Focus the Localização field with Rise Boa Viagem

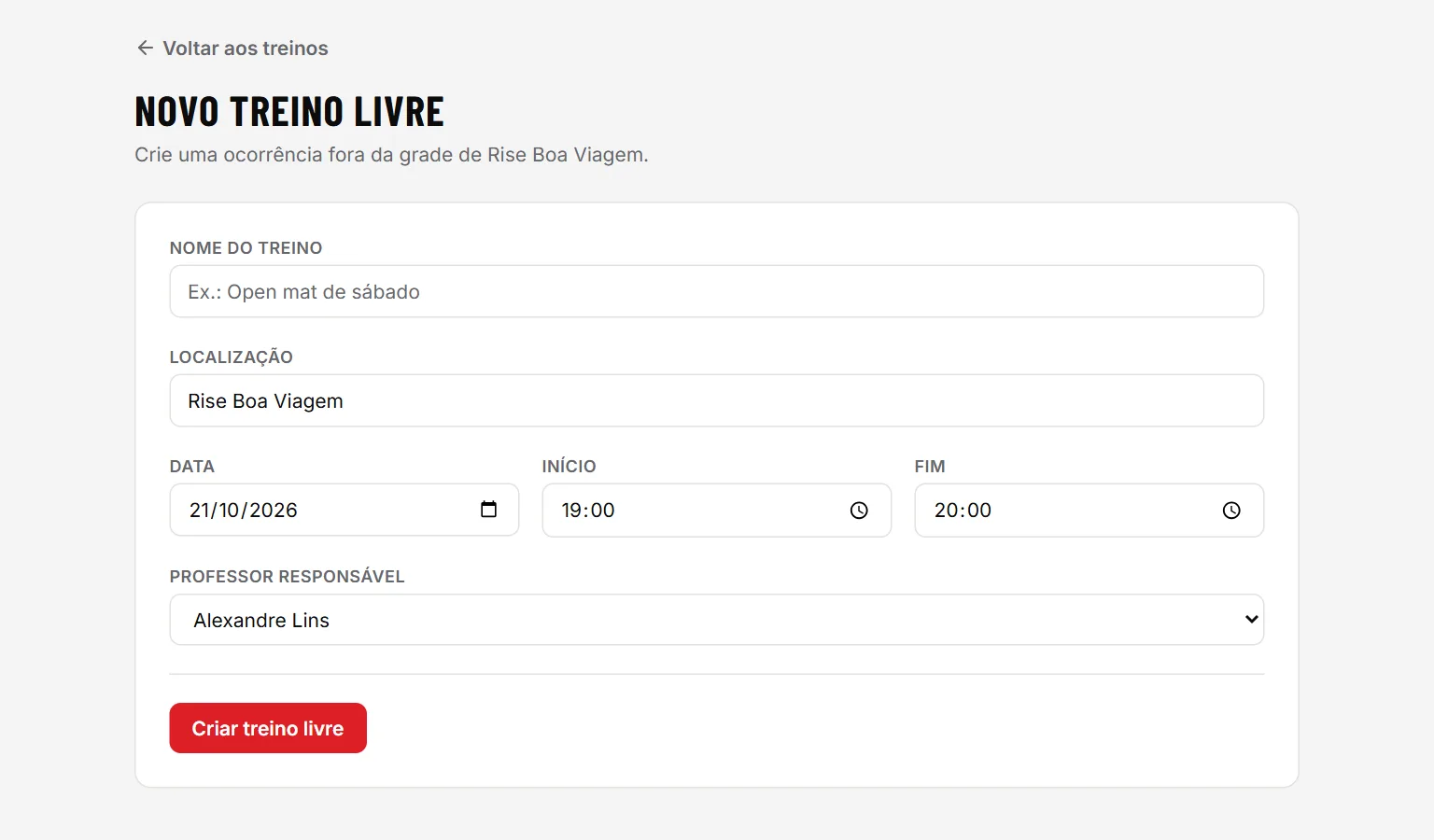click(x=717, y=400)
